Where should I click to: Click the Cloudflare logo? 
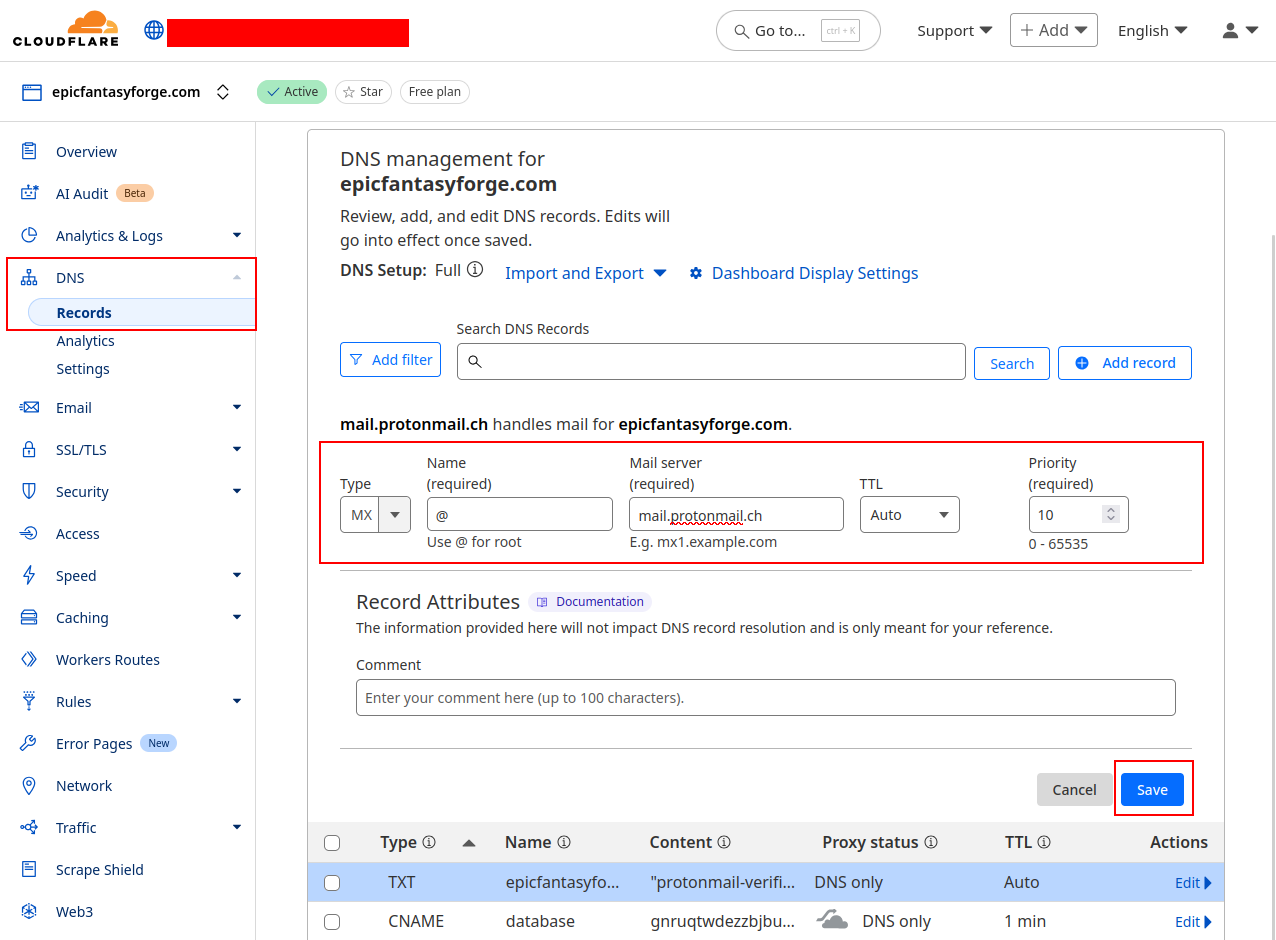(x=66, y=29)
